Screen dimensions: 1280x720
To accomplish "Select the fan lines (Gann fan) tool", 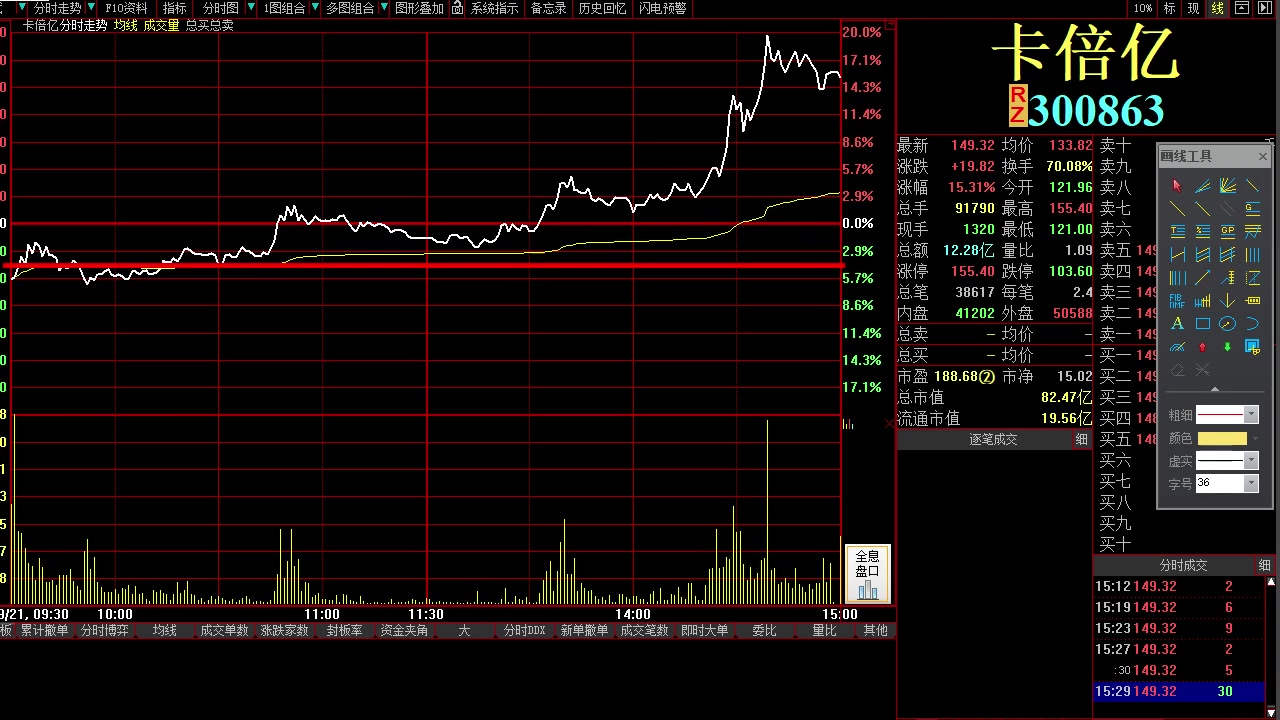I will click(x=1228, y=185).
